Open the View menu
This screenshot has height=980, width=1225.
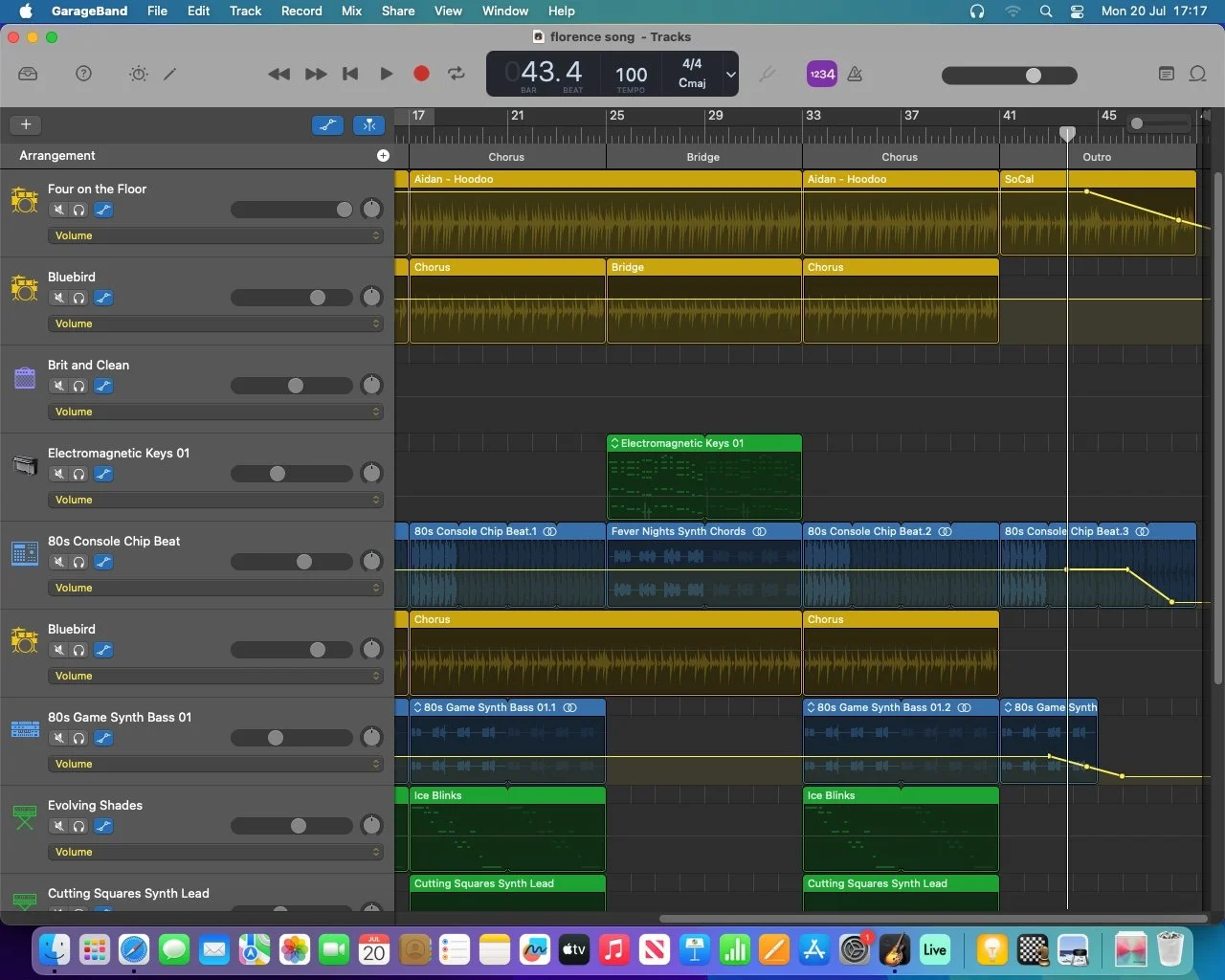(448, 11)
